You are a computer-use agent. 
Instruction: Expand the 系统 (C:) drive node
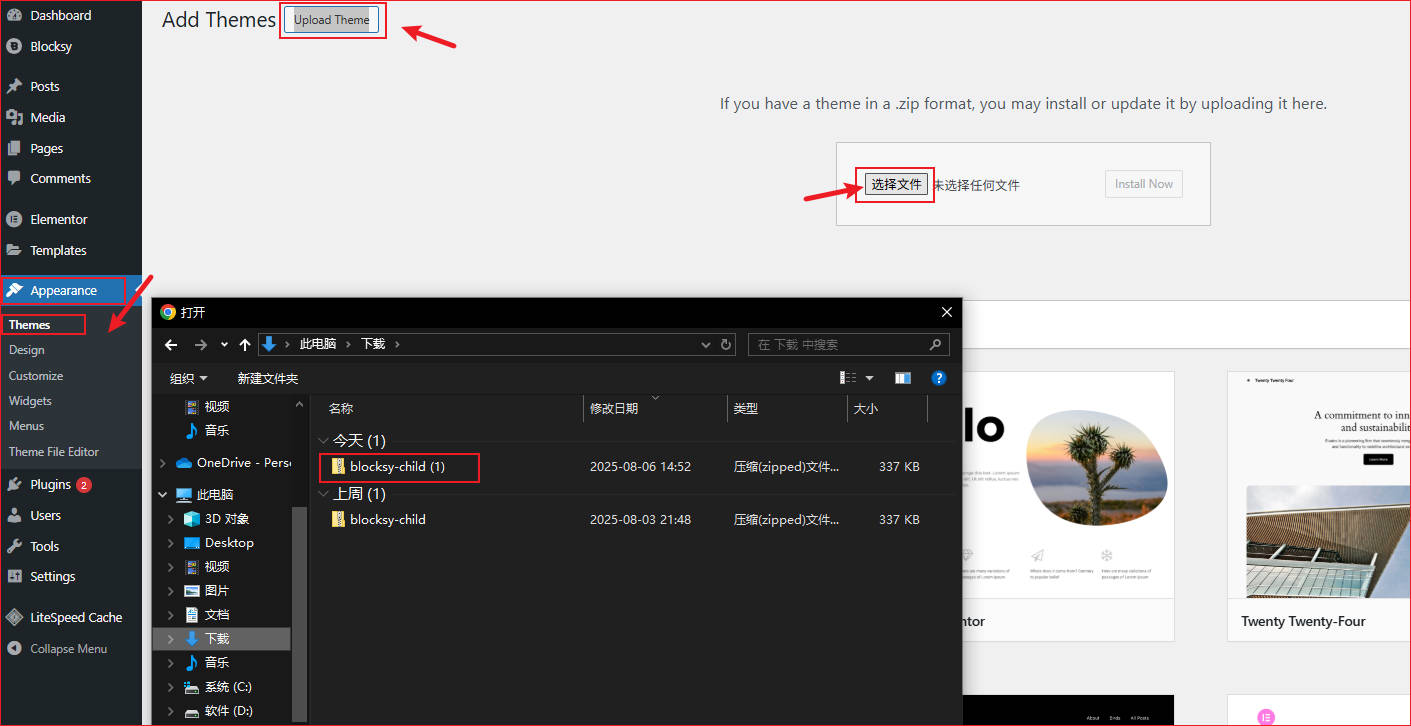[171, 687]
